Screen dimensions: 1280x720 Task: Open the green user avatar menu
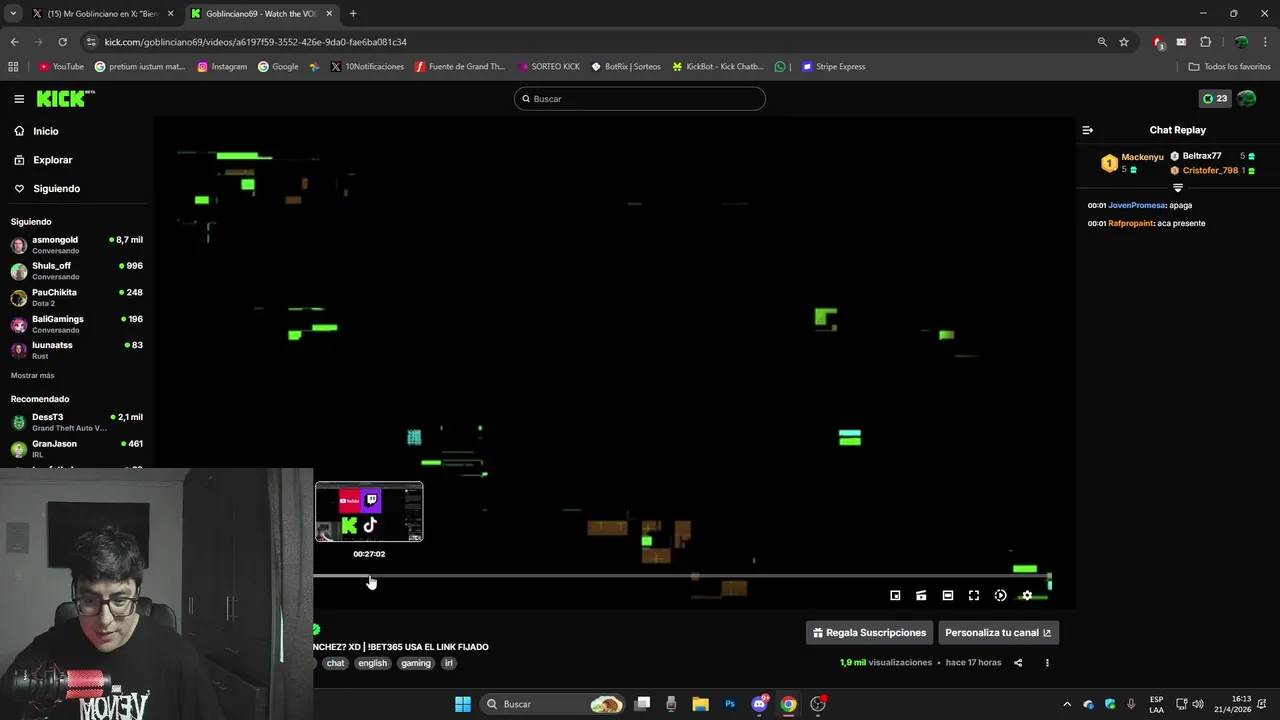click(x=1247, y=99)
